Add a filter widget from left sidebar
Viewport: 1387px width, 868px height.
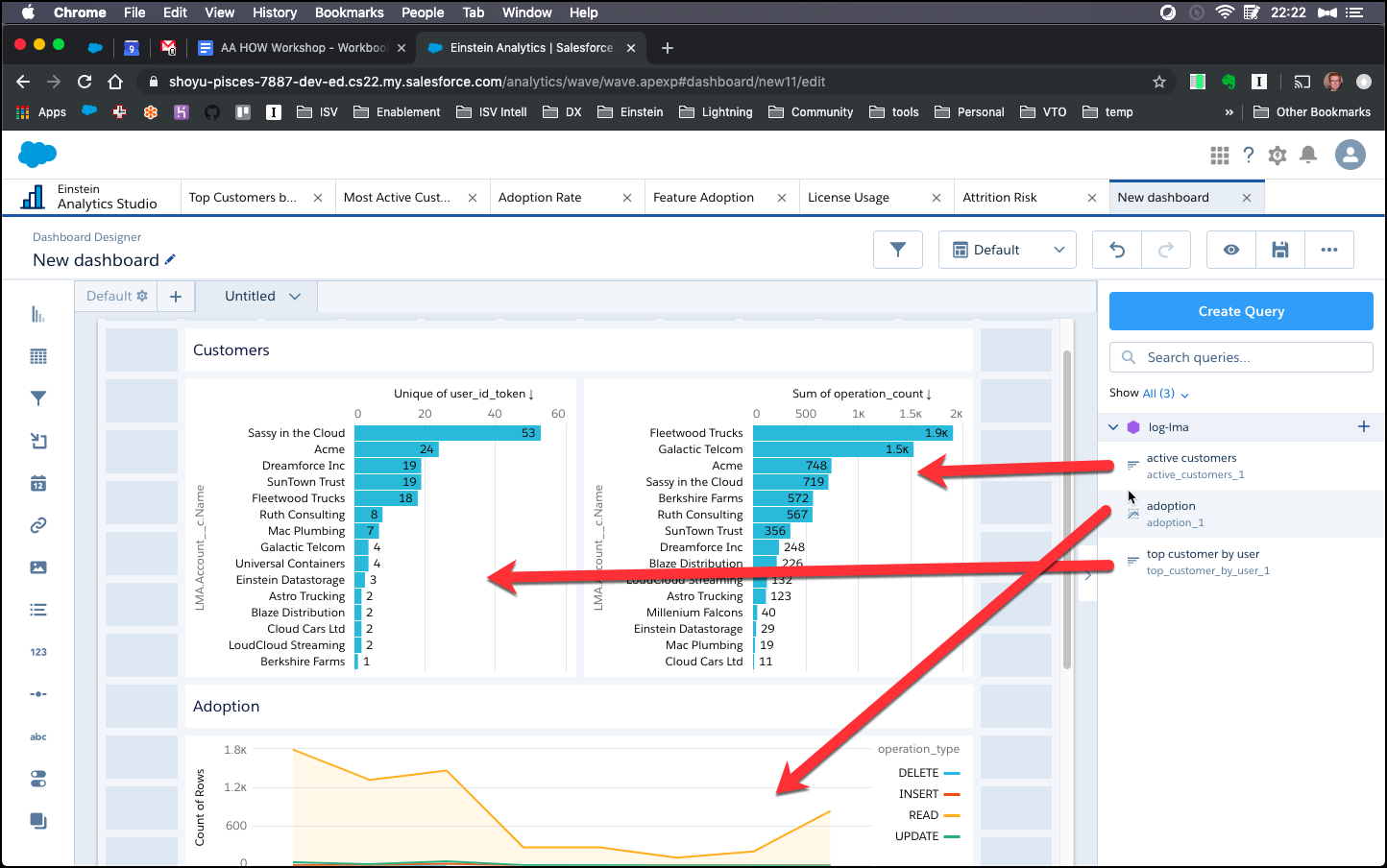(x=38, y=398)
